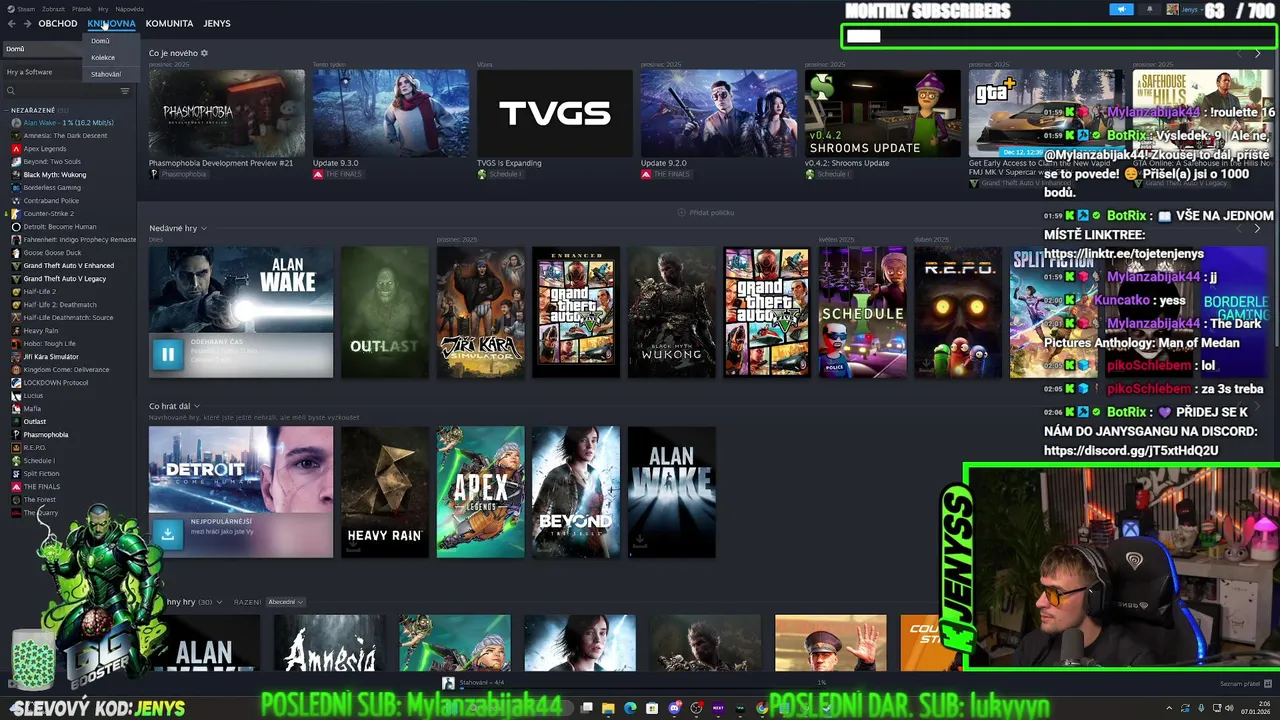The height and width of the screenshot is (720, 1280).
Task: Open Update 9.3.0 news card
Action: click(391, 113)
